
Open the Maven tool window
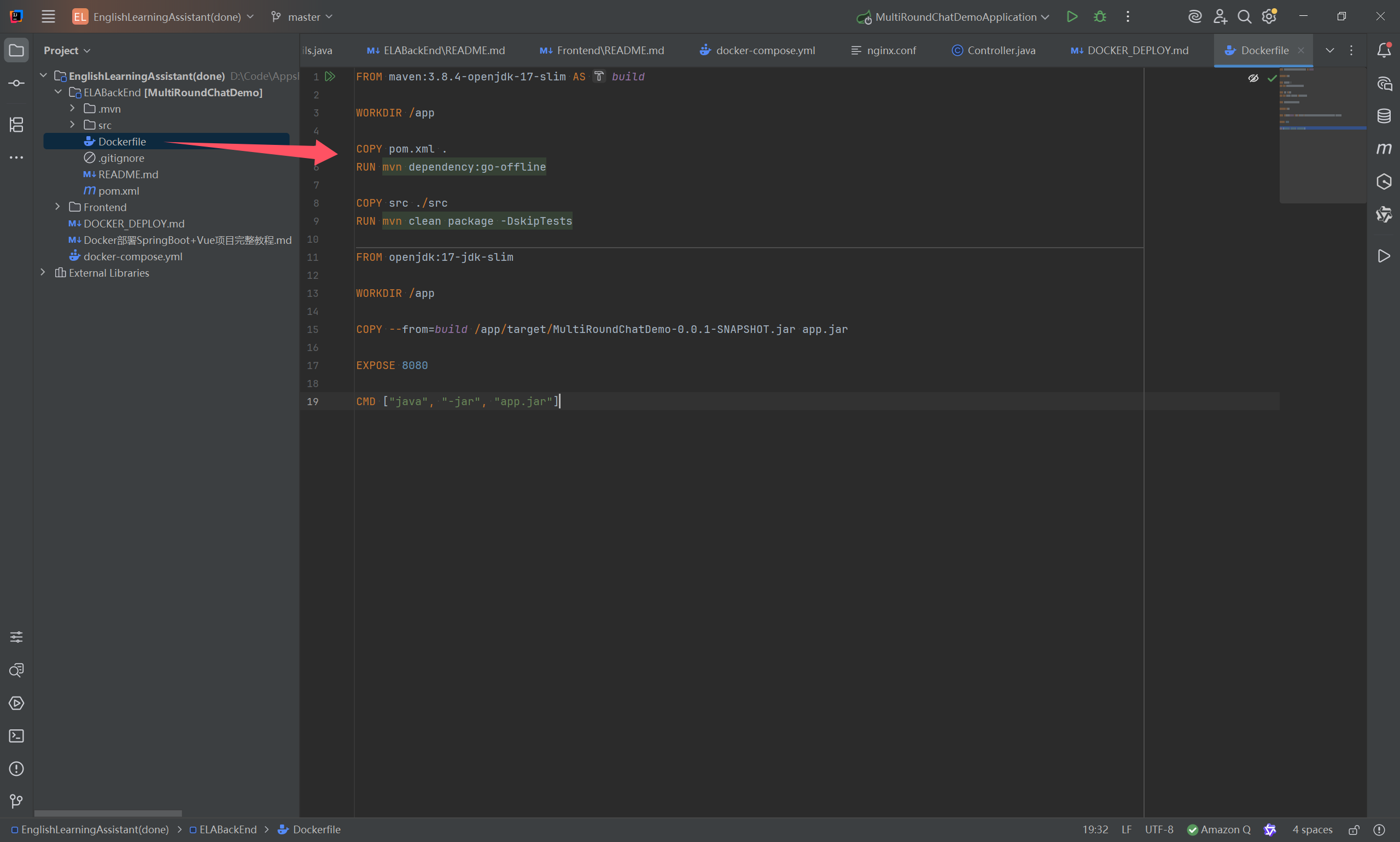point(1384,149)
